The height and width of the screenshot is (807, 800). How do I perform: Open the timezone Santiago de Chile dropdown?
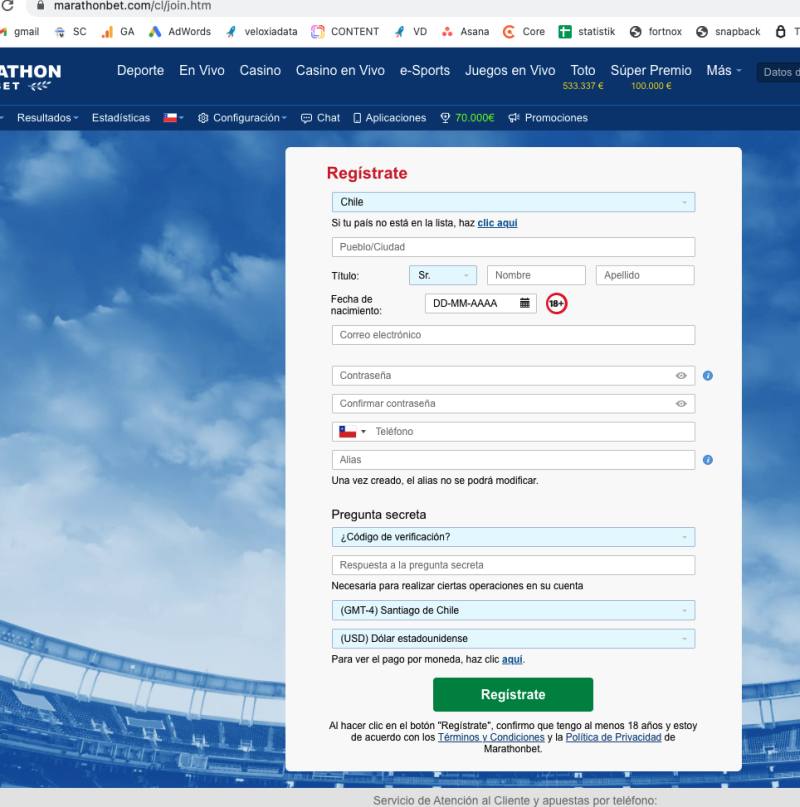513,610
